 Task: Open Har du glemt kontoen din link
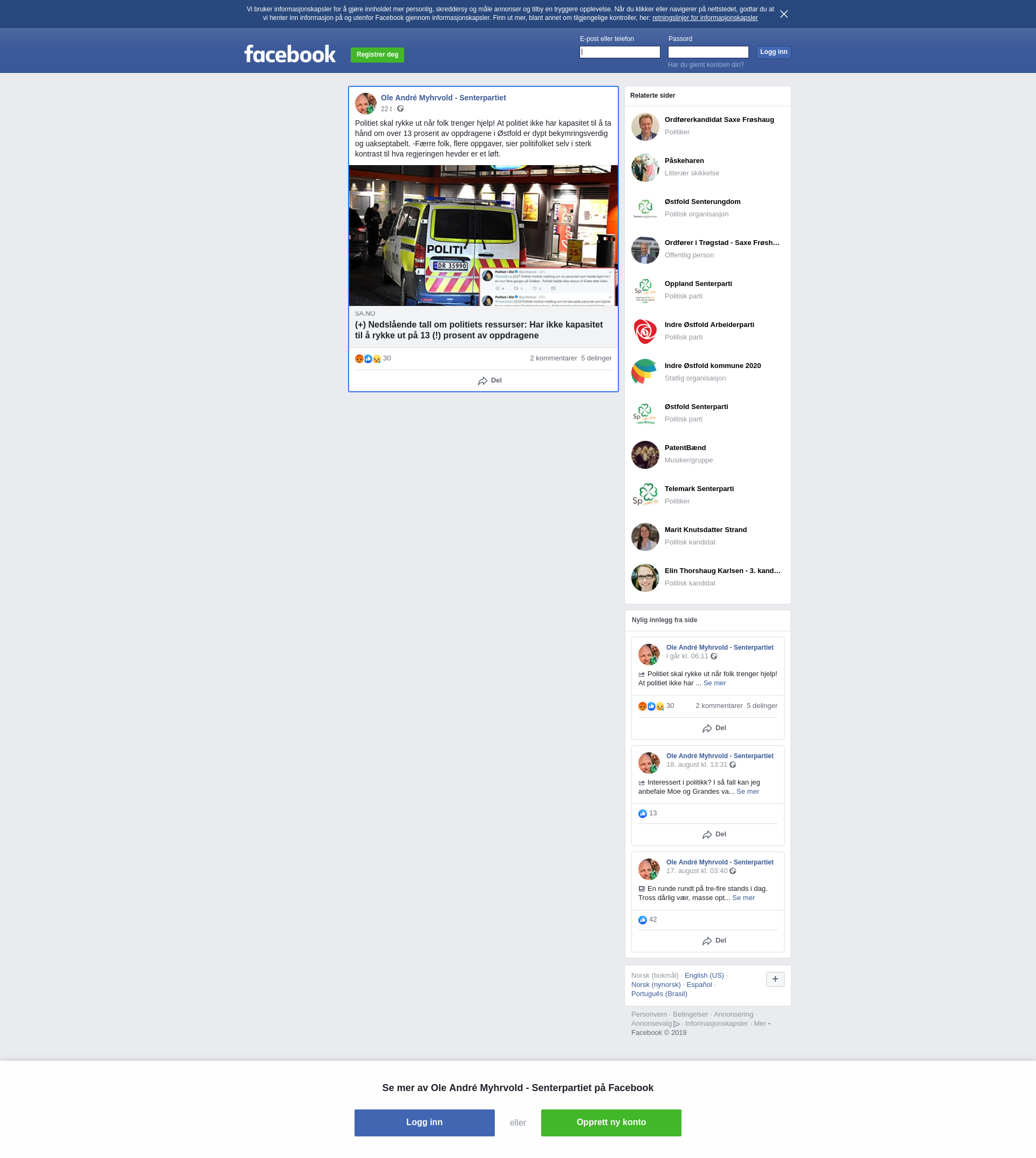[x=705, y=65]
